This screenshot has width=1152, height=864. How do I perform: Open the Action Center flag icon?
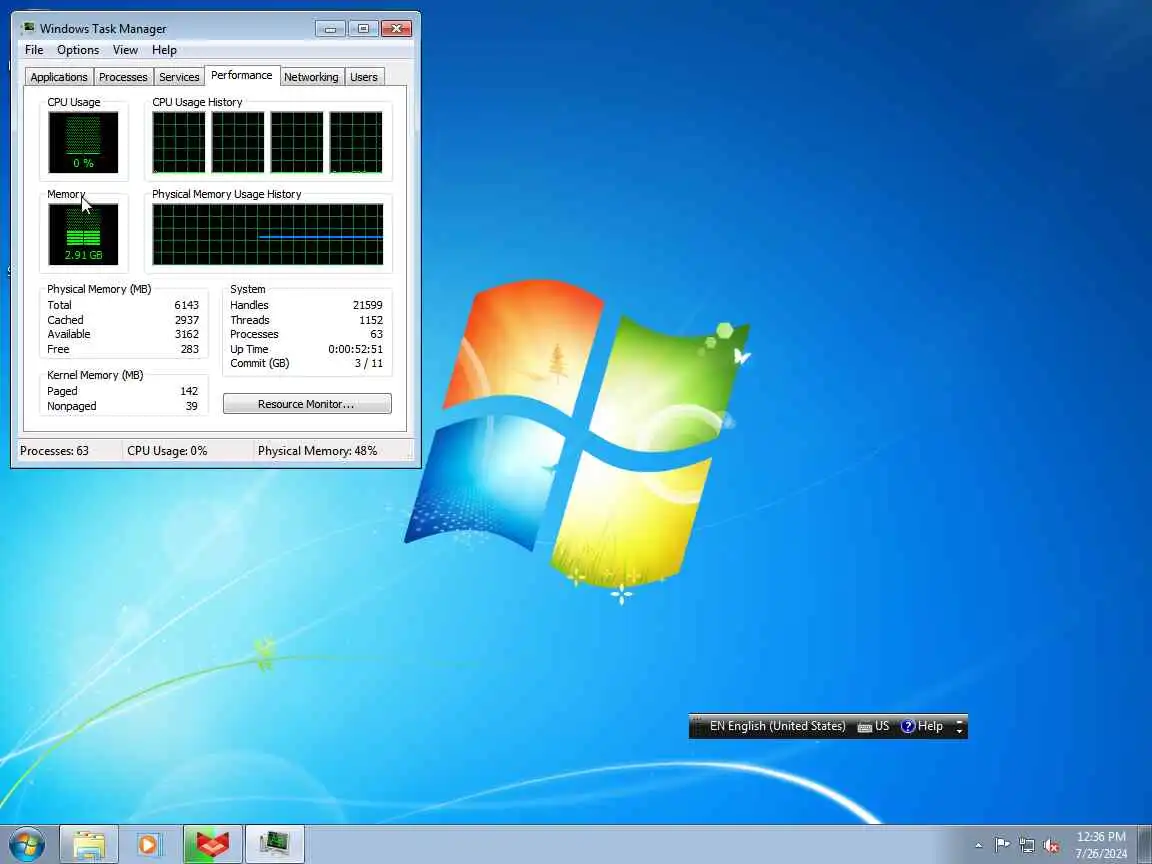[1001, 845]
